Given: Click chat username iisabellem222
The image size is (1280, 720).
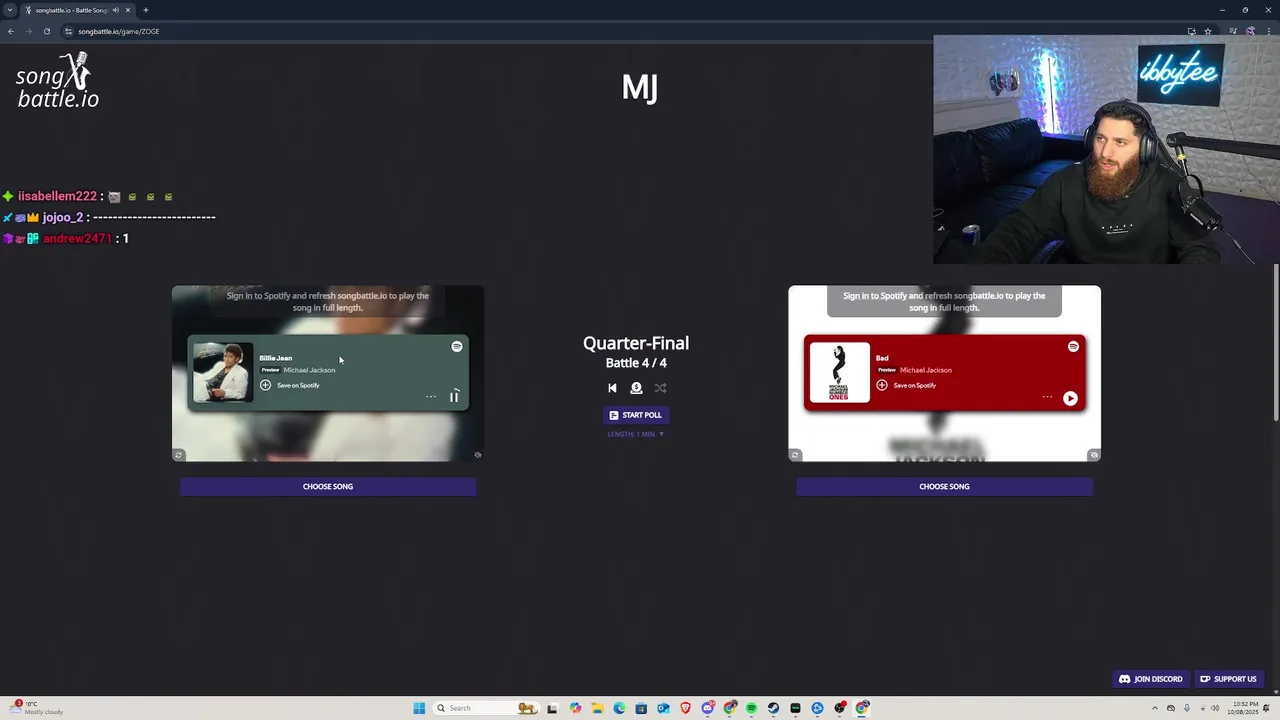Looking at the screenshot, I should coord(57,197).
